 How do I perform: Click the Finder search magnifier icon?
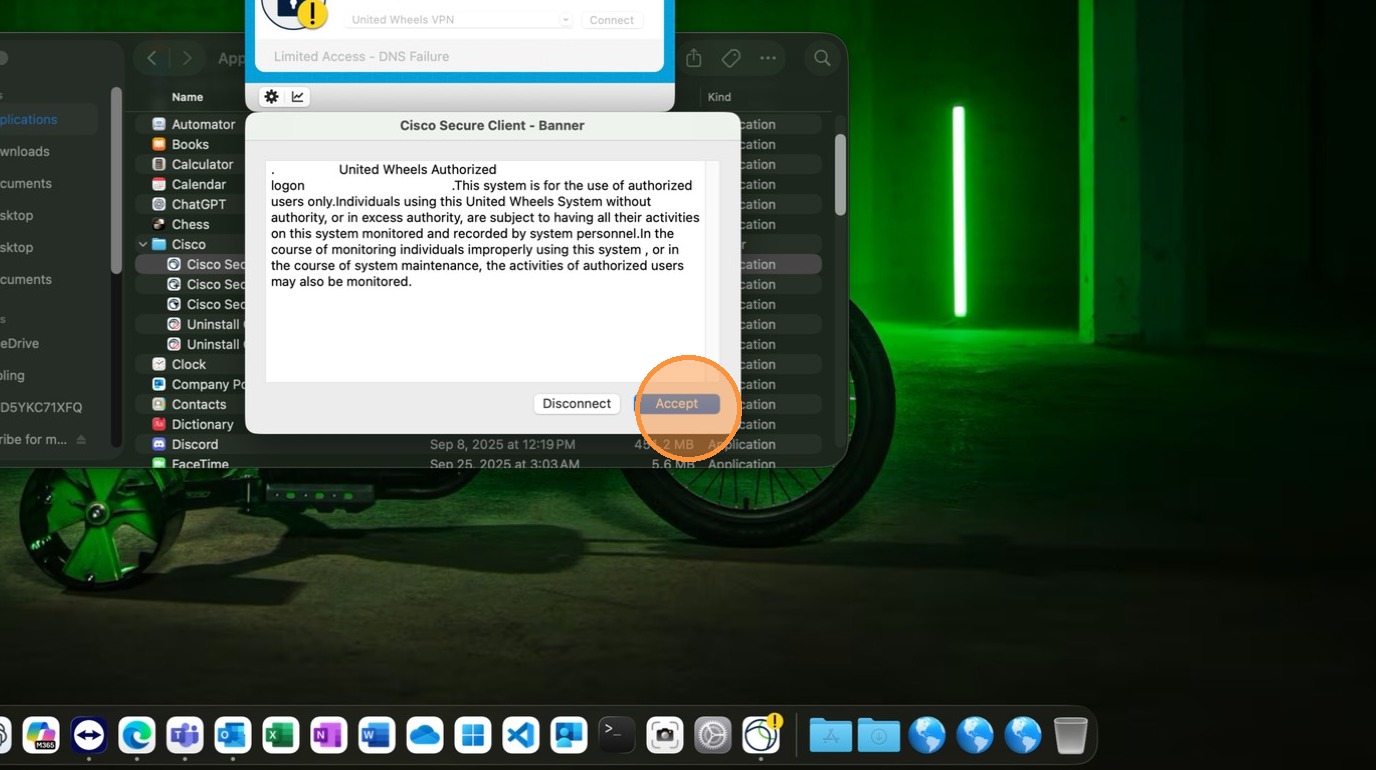[x=822, y=58]
